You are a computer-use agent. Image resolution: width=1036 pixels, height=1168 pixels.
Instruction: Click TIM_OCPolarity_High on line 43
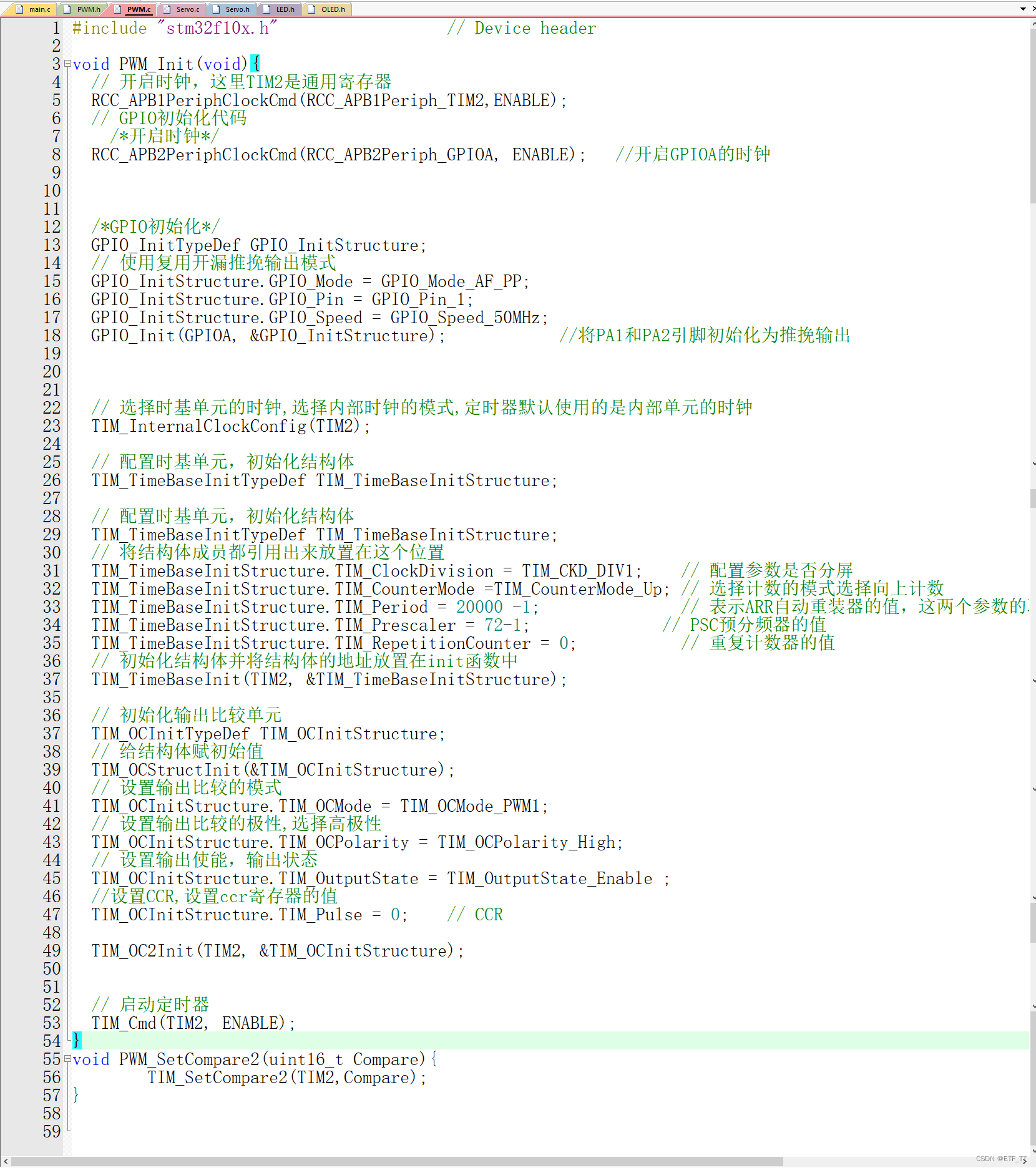tap(526, 842)
